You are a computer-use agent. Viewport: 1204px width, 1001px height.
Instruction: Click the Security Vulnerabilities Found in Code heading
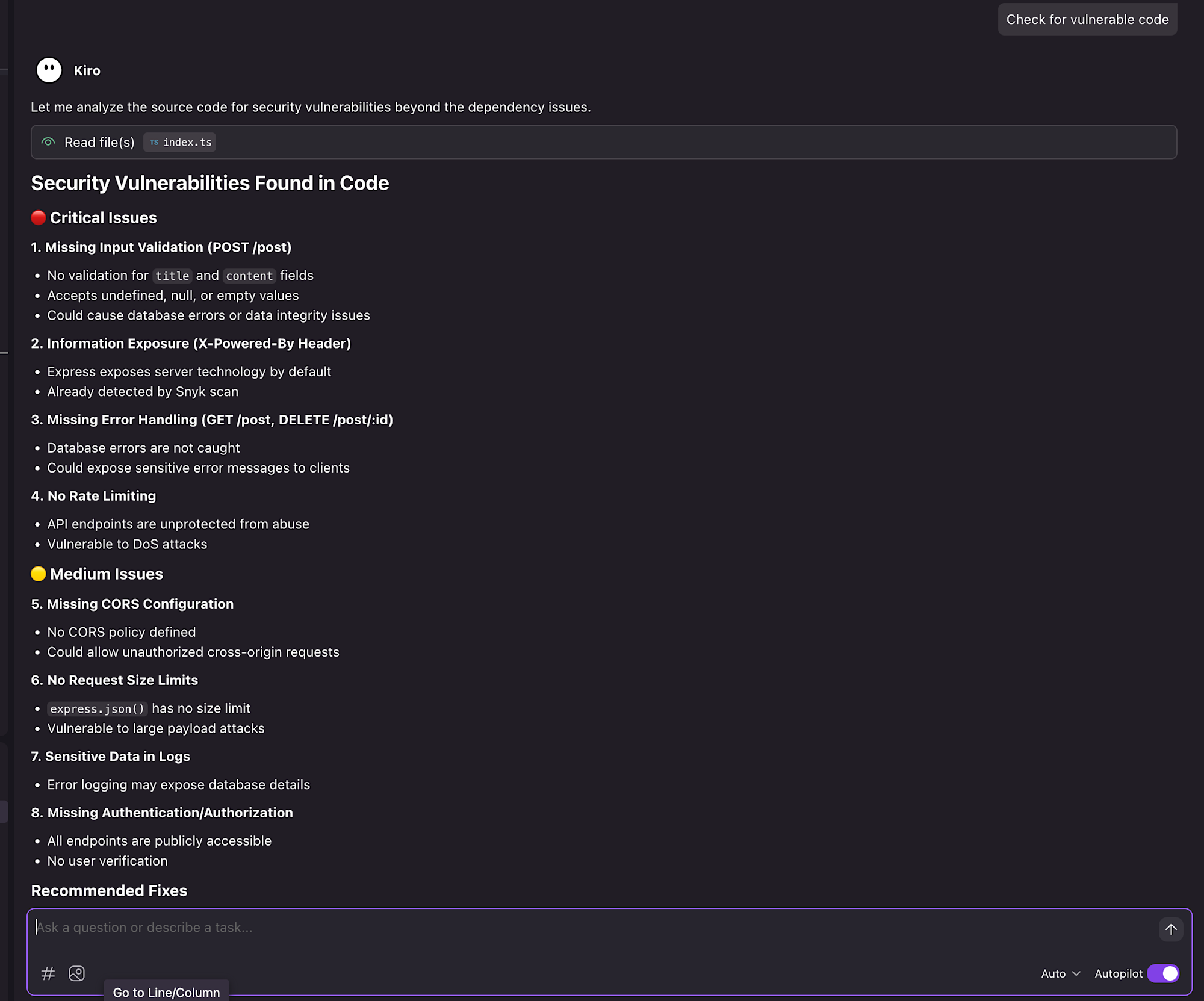click(x=209, y=183)
